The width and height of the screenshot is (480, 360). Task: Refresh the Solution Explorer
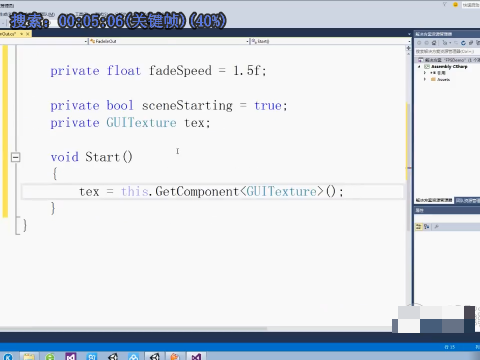click(463, 43)
